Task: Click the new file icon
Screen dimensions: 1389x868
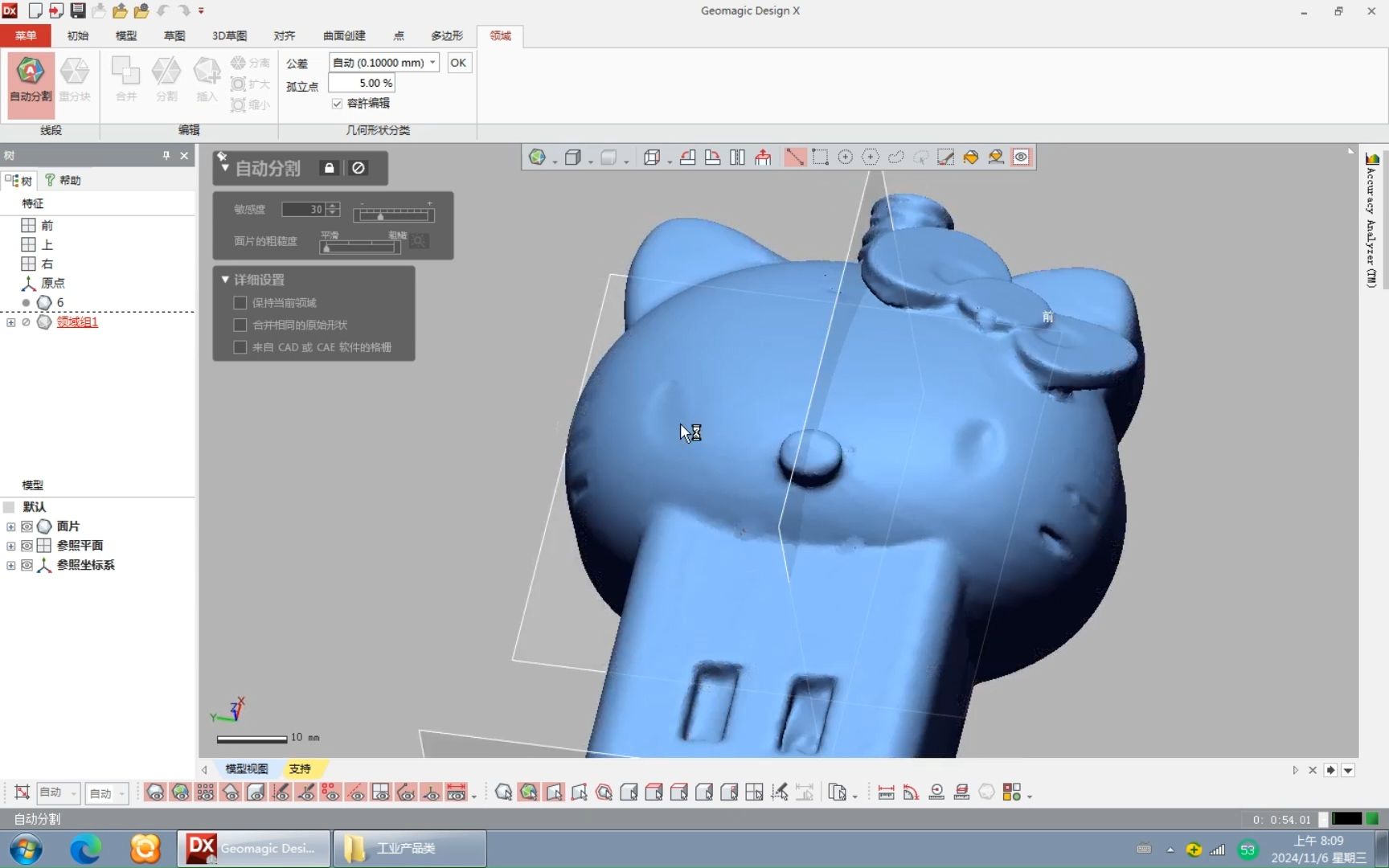Action: (x=35, y=10)
